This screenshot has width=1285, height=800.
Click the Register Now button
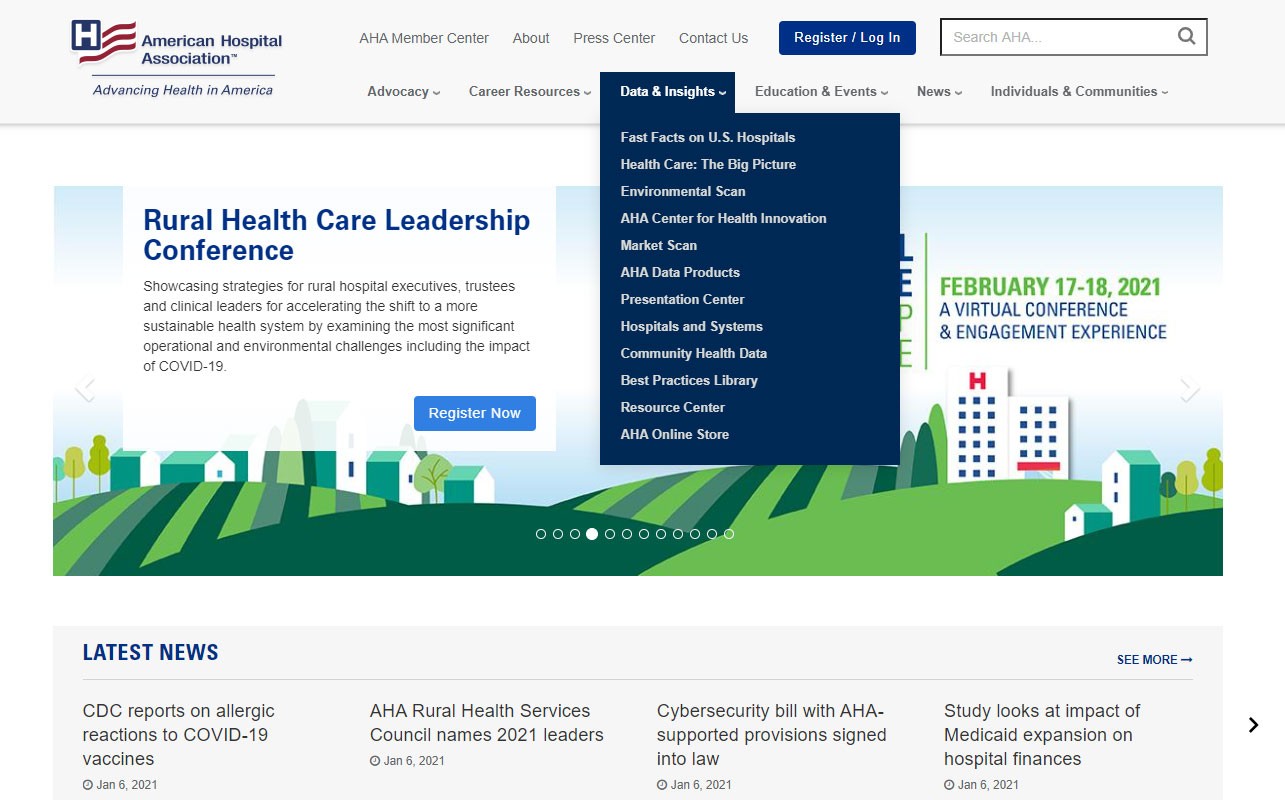point(475,413)
